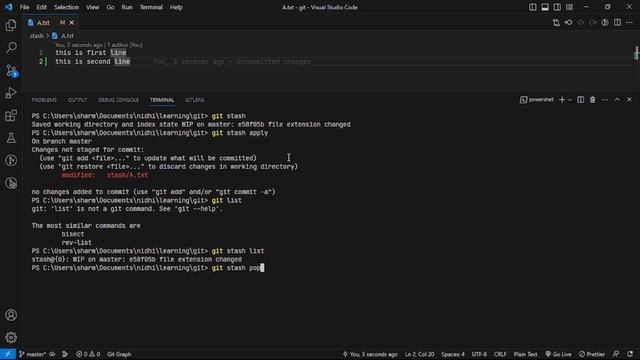The height and width of the screenshot is (360, 640).
Task: Split the terminal panel
Action: pos(580,100)
